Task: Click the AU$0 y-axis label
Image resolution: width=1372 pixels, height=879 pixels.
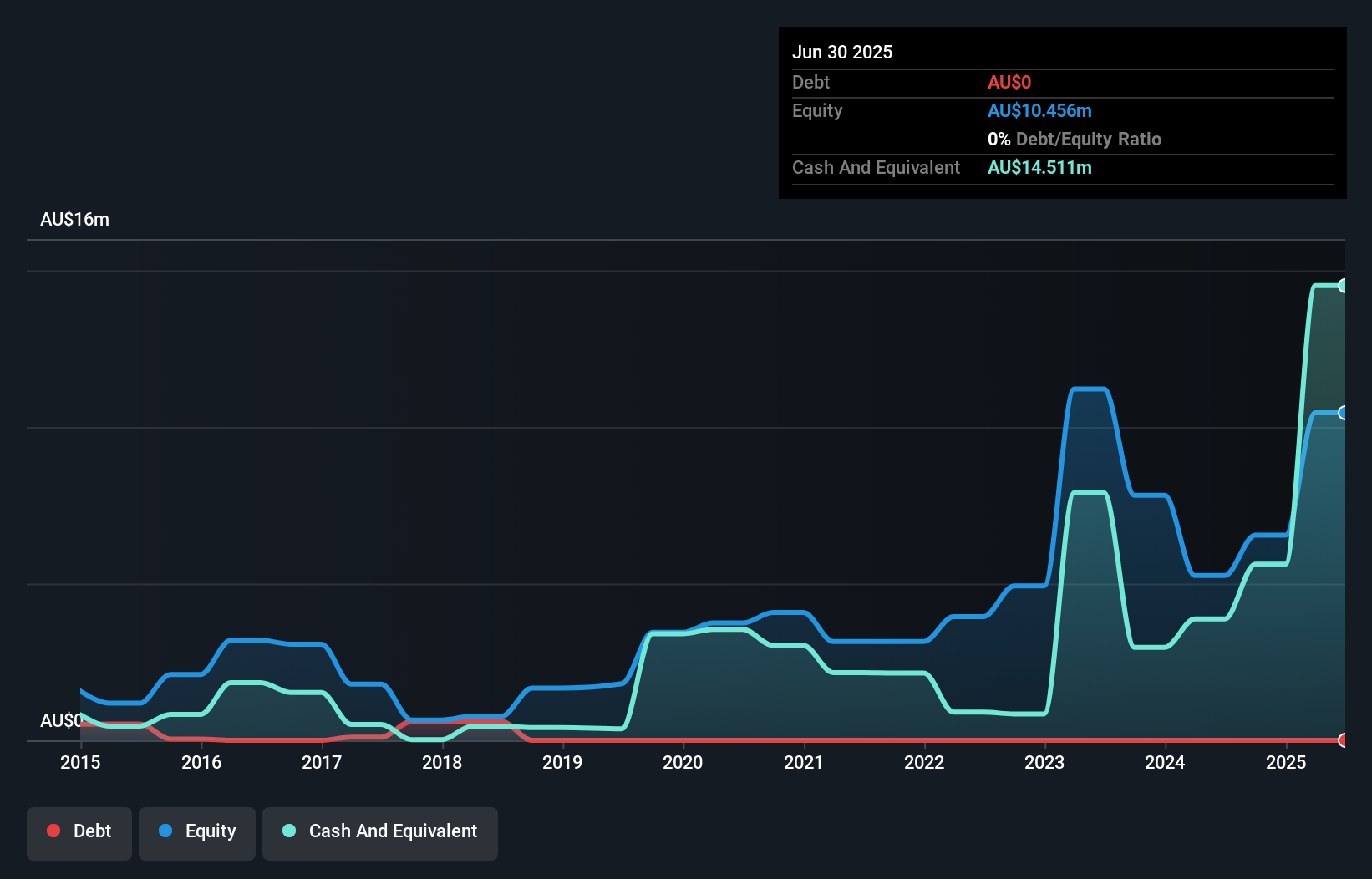Action: (60, 720)
